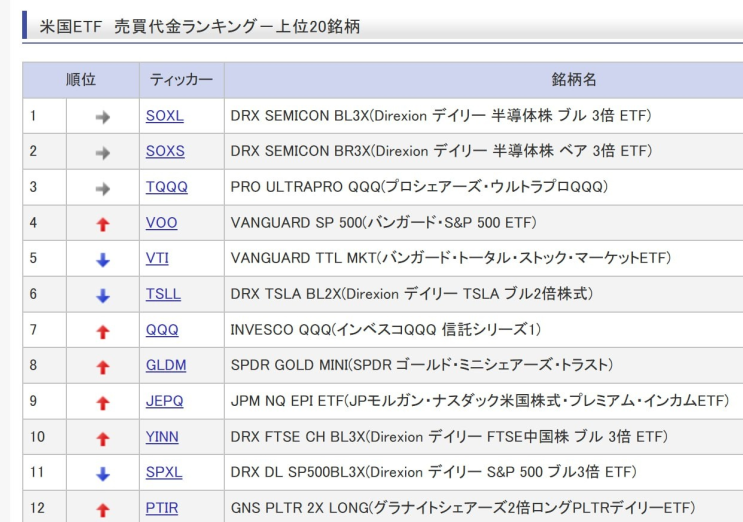
Task: Click the rank number 10 cell
Action: (45, 437)
